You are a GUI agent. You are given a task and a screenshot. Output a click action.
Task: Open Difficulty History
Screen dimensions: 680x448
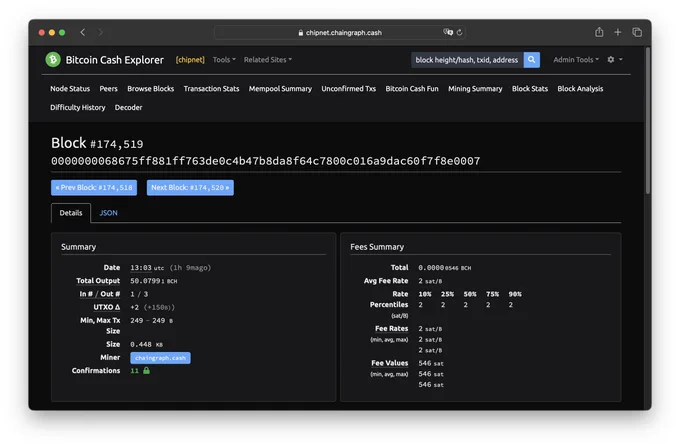tap(78, 108)
